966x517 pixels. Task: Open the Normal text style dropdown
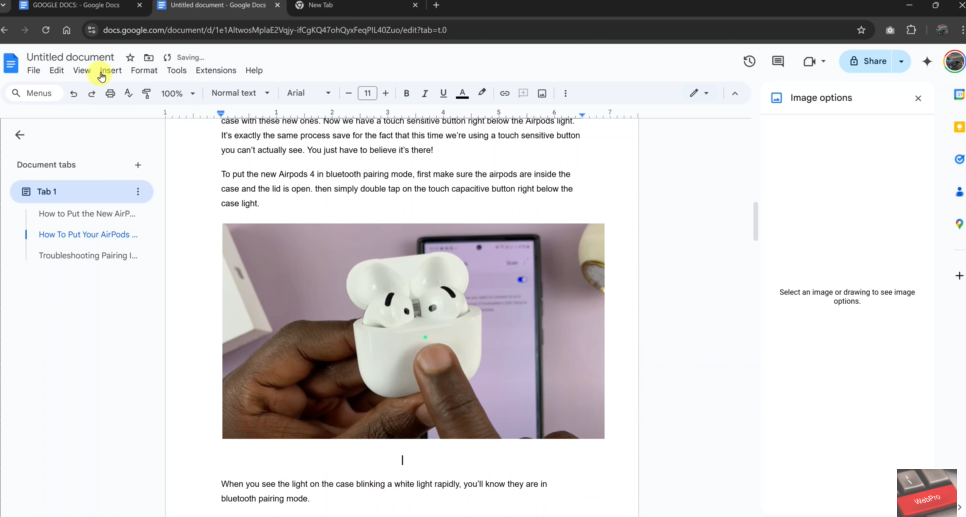(x=240, y=93)
